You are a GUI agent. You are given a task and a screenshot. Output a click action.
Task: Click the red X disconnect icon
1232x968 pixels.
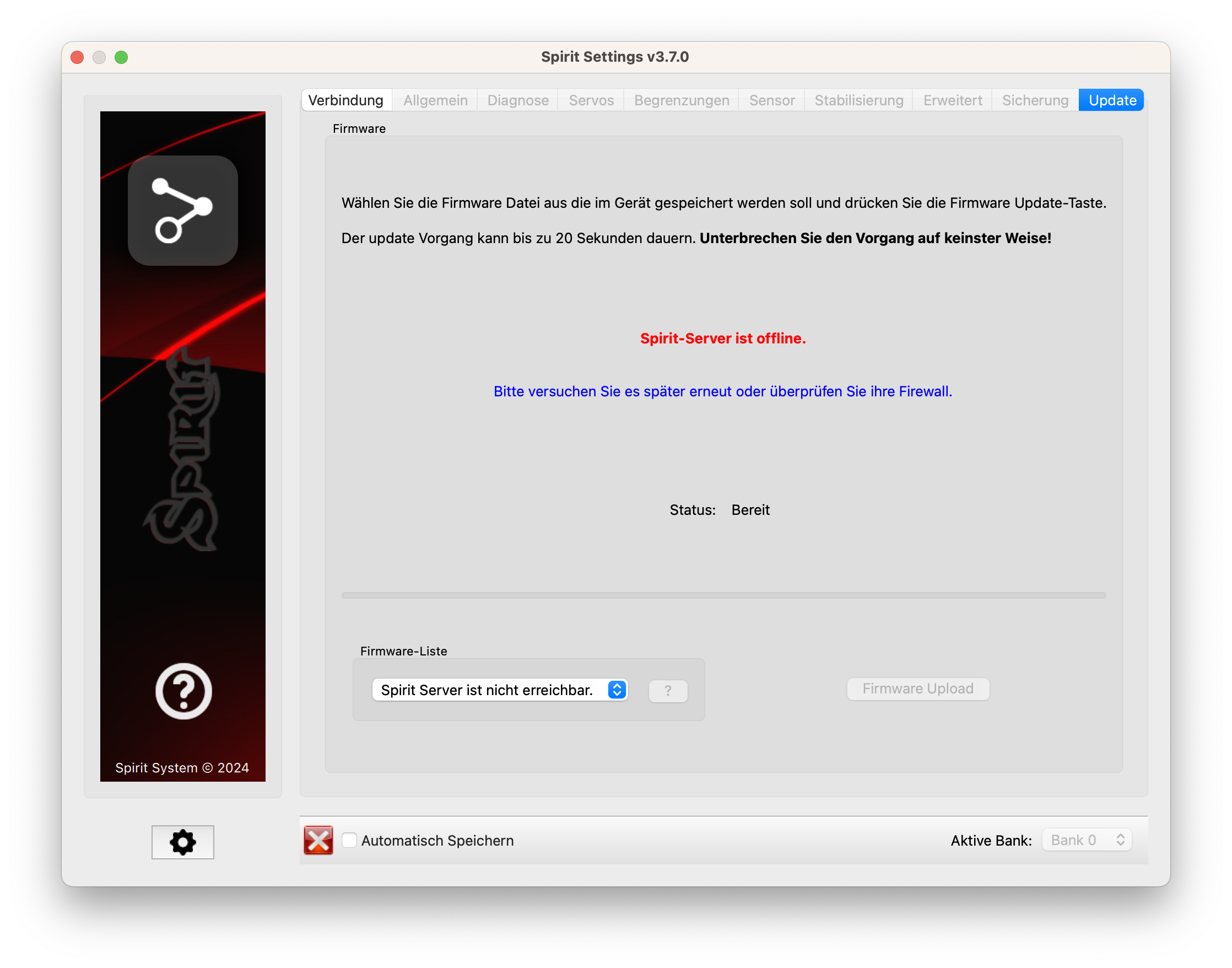(x=318, y=840)
